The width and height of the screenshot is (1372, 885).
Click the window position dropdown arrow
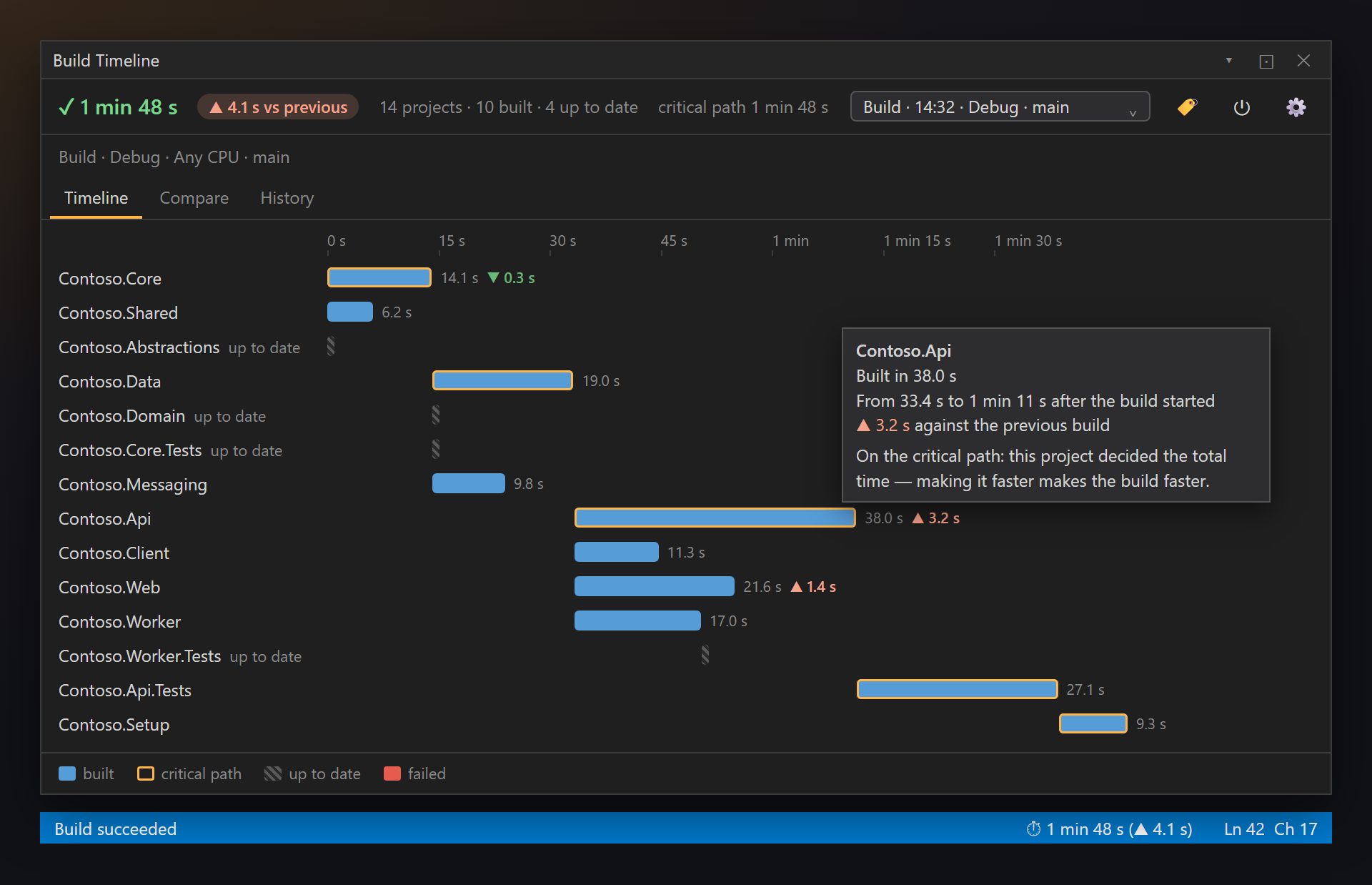pyautogui.click(x=1229, y=61)
